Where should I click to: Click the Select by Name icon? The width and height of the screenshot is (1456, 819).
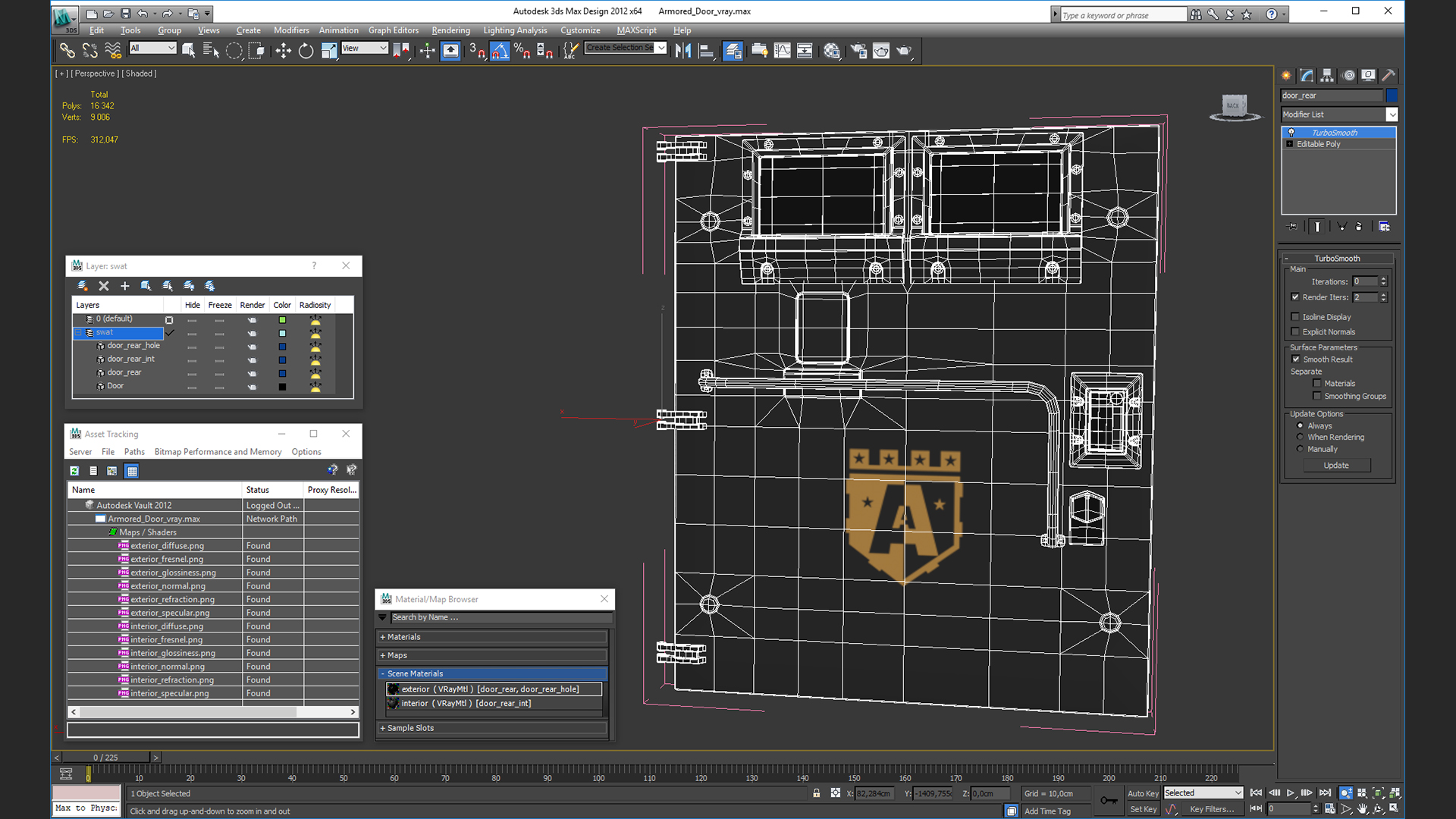point(211,51)
